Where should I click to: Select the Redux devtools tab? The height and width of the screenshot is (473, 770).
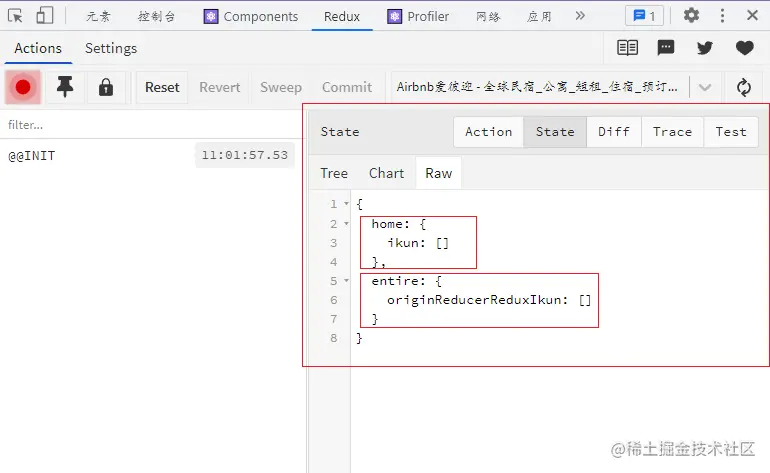[342, 16]
